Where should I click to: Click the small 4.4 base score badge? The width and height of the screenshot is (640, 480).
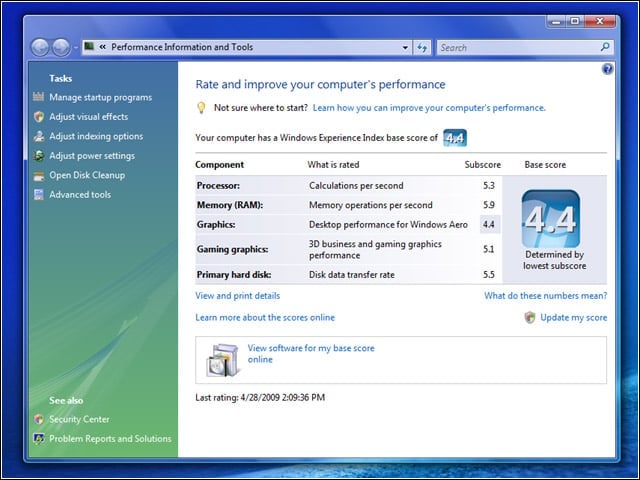point(455,138)
